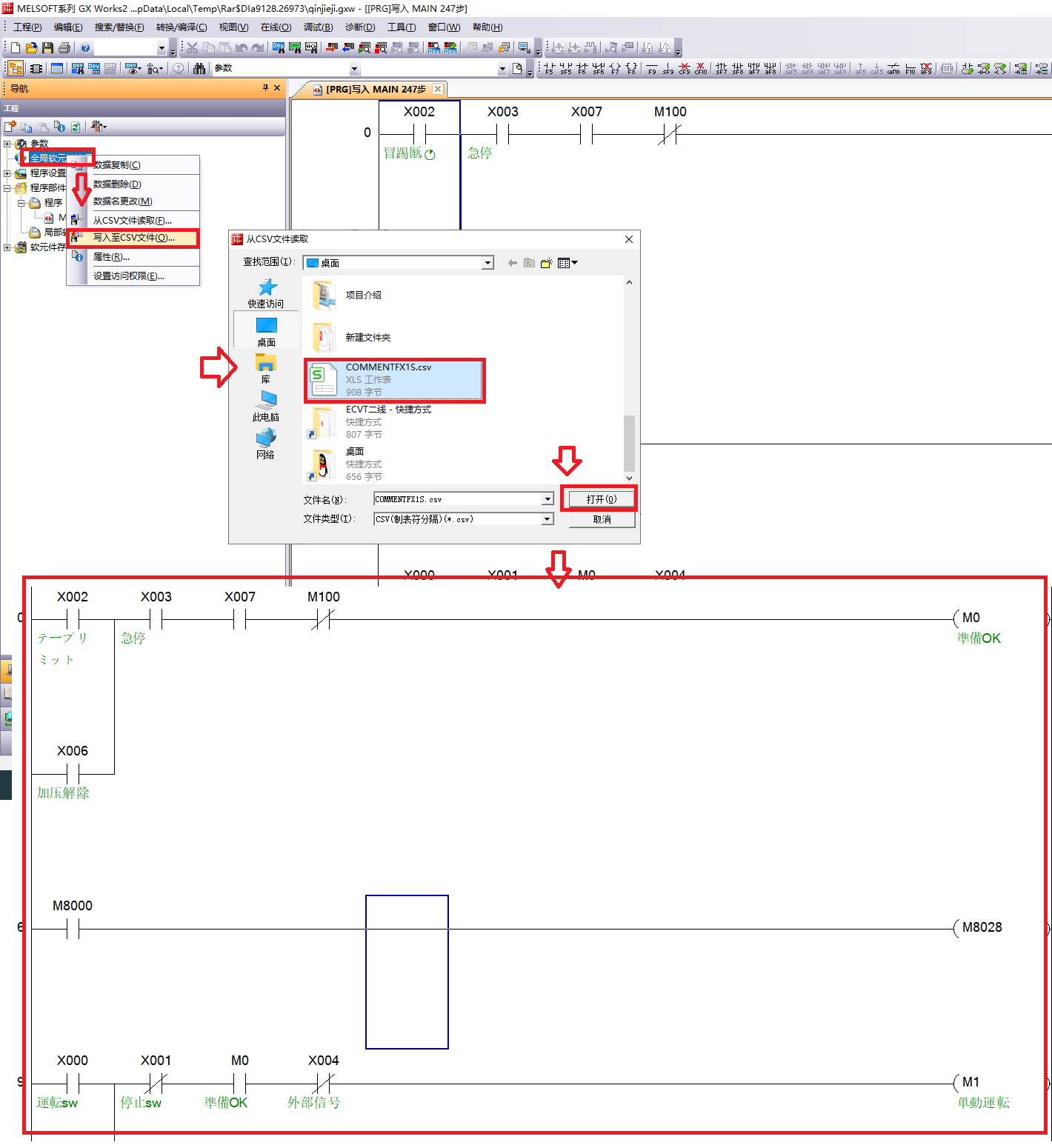Click the binoculars find device icon
Image resolution: width=1052 pixels, height=1148 pixels.
tap(199, 69)
